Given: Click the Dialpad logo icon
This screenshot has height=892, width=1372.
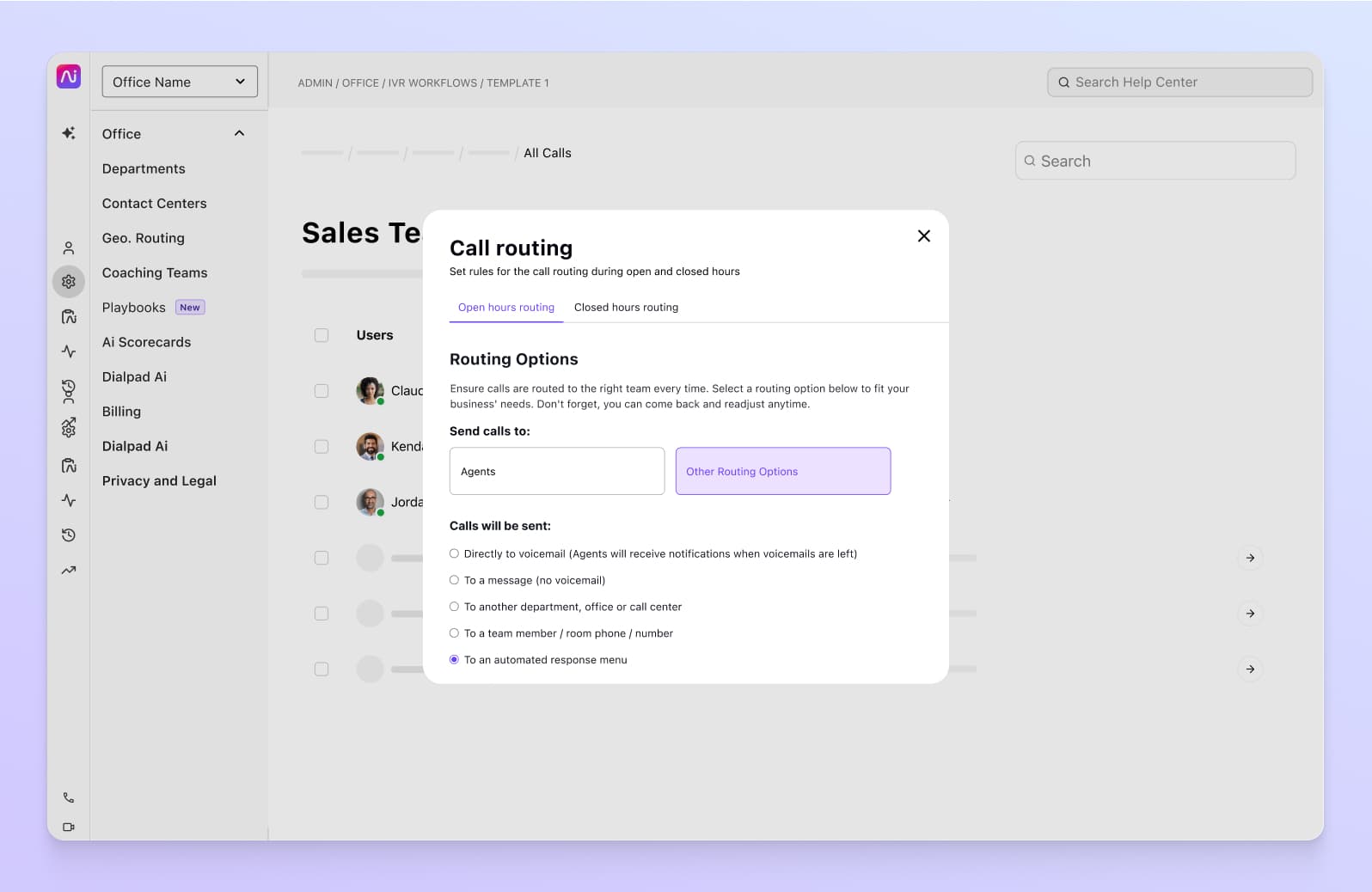Looking at the screenshot, I should click(69, 76).
